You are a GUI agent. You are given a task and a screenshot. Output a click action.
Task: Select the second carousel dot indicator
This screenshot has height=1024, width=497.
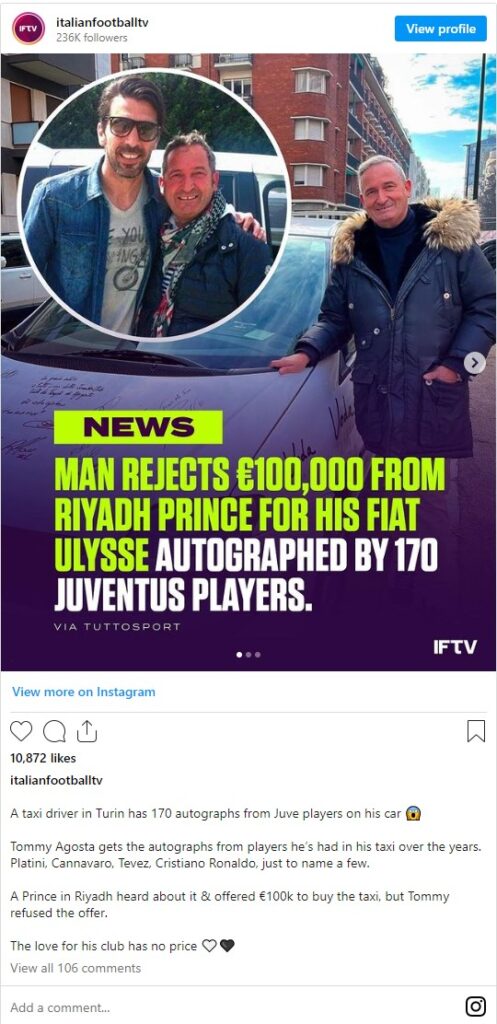[248, 654]
